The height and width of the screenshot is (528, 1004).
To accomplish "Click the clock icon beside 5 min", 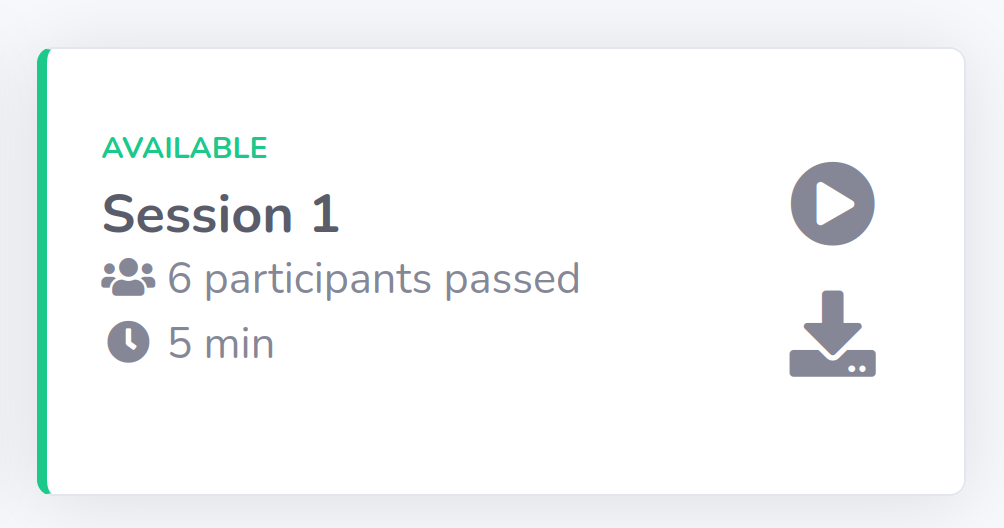I will (128, 343).
